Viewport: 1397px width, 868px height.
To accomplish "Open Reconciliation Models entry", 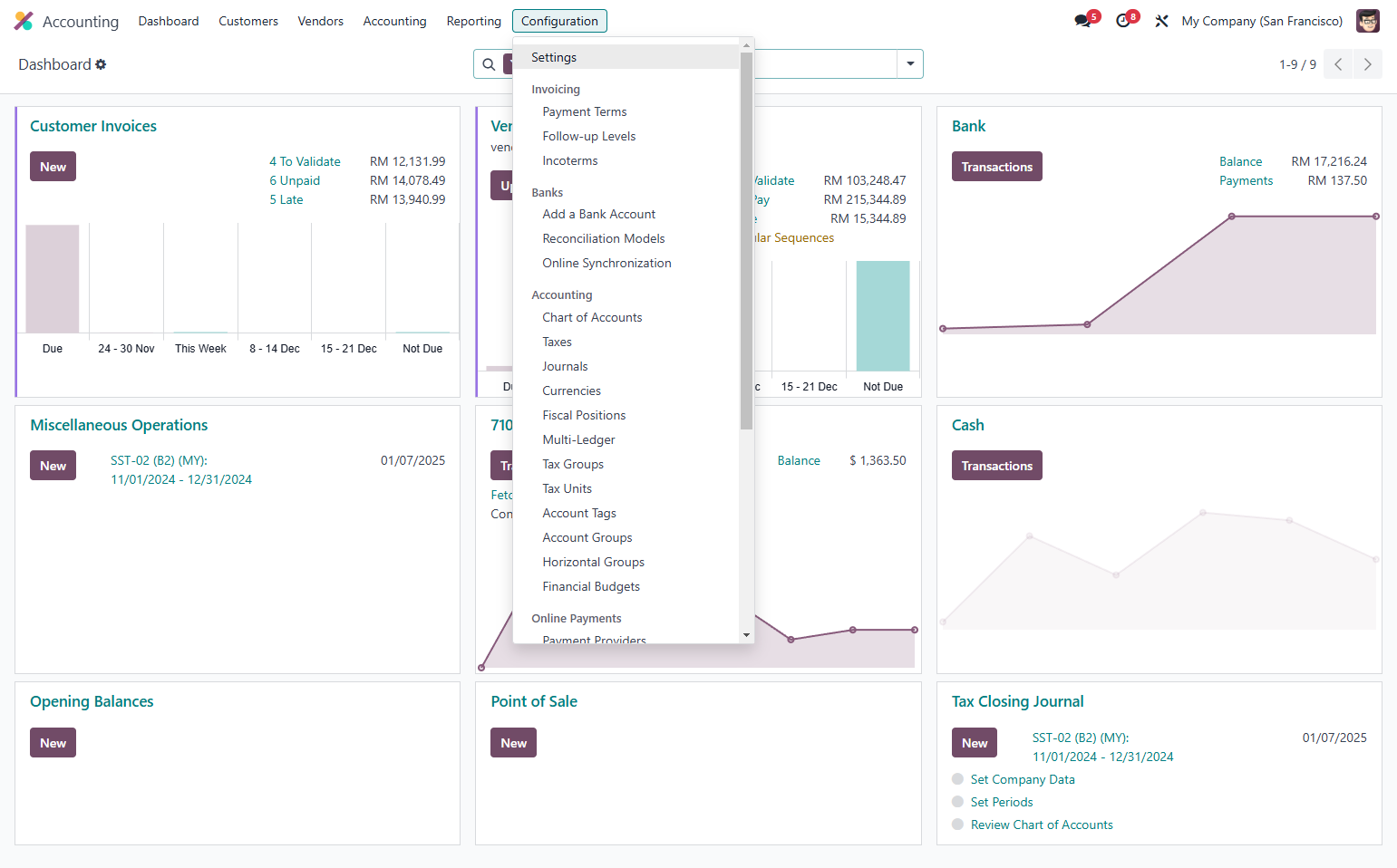I will (626, 238).
